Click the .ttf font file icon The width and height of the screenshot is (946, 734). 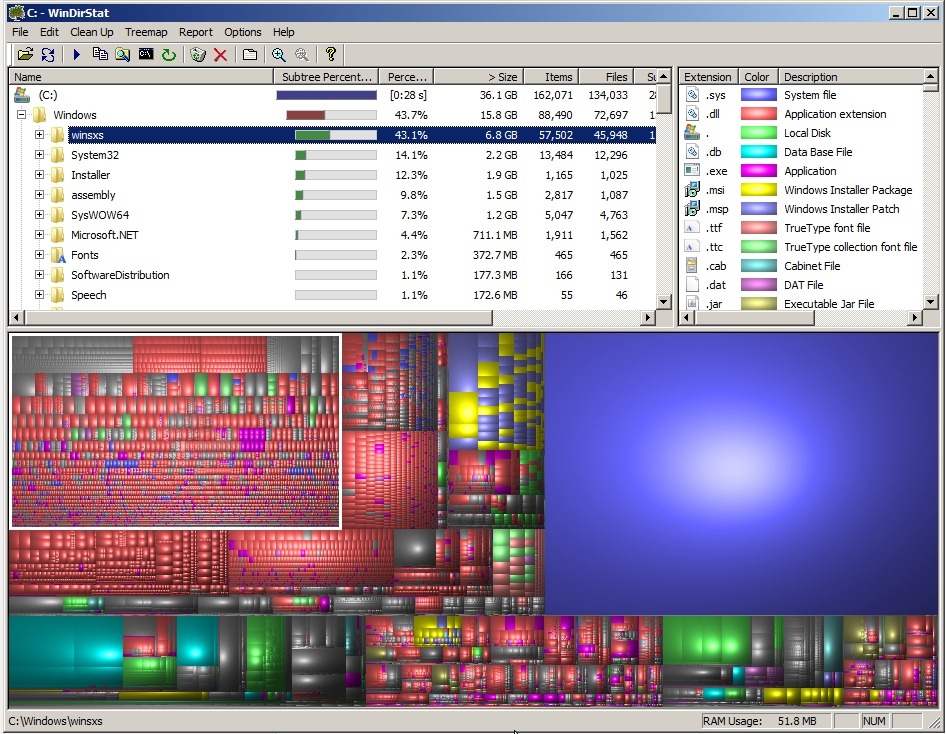coord(692,228)
